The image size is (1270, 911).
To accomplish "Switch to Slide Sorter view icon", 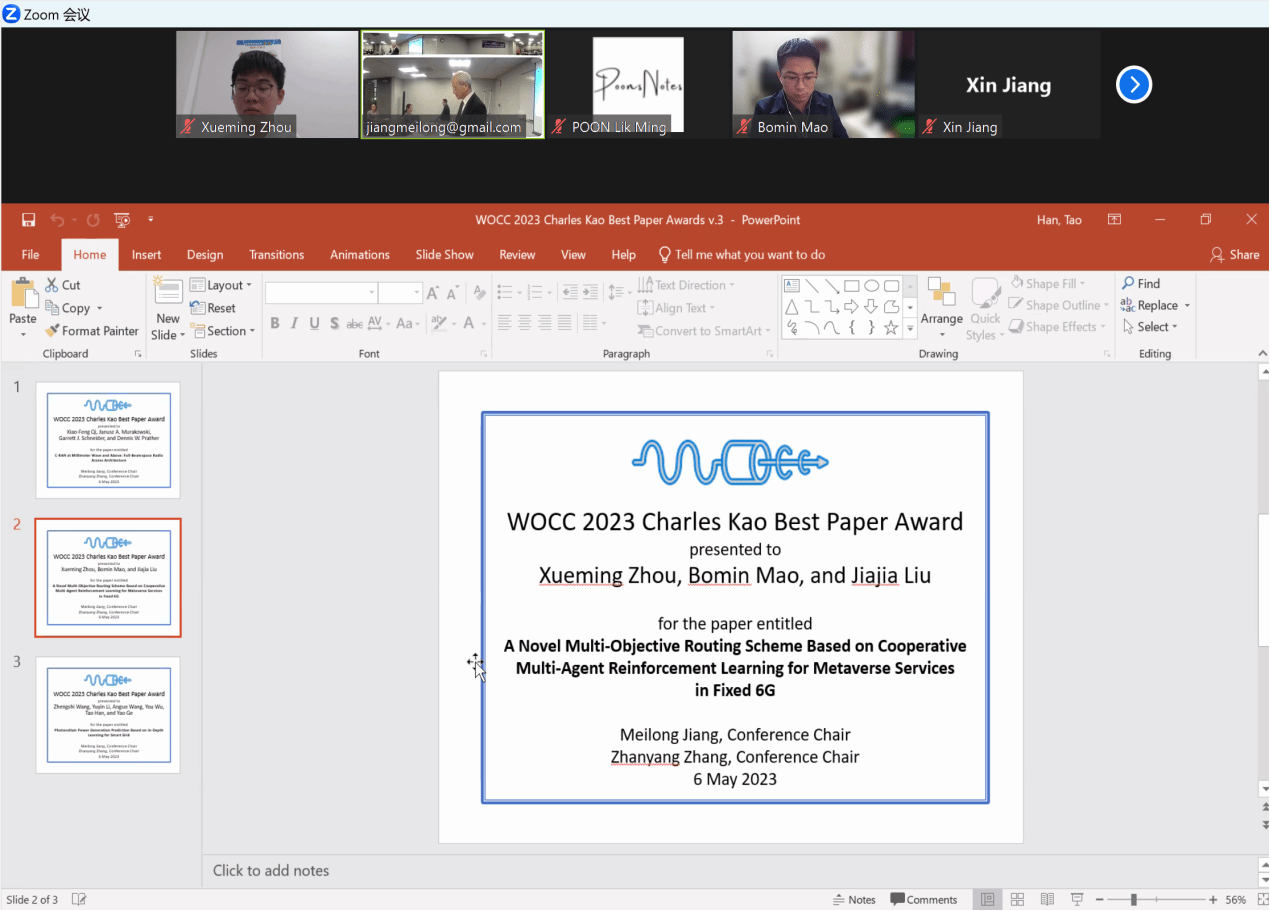I will (1017, 900).
